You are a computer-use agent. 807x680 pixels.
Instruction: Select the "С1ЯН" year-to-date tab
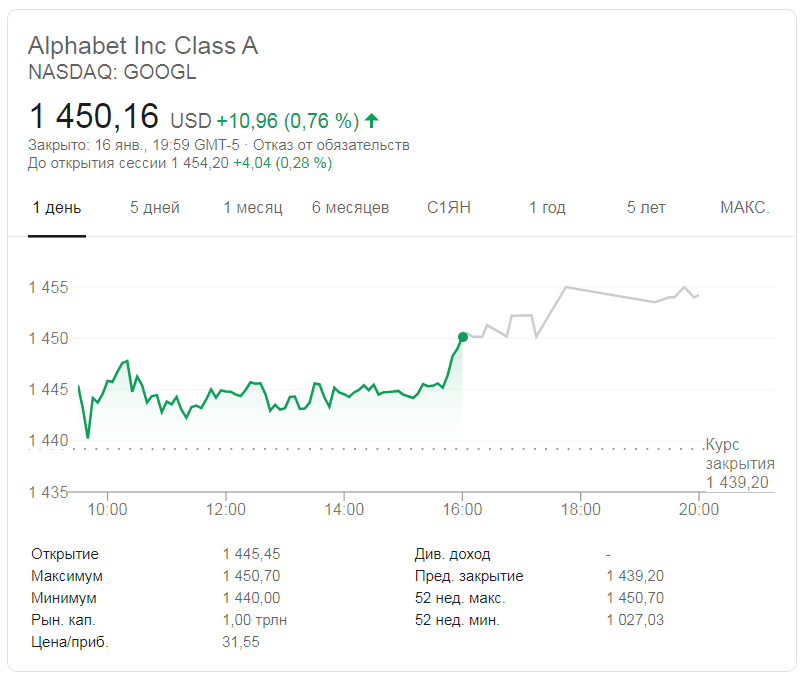pos(449,208)
